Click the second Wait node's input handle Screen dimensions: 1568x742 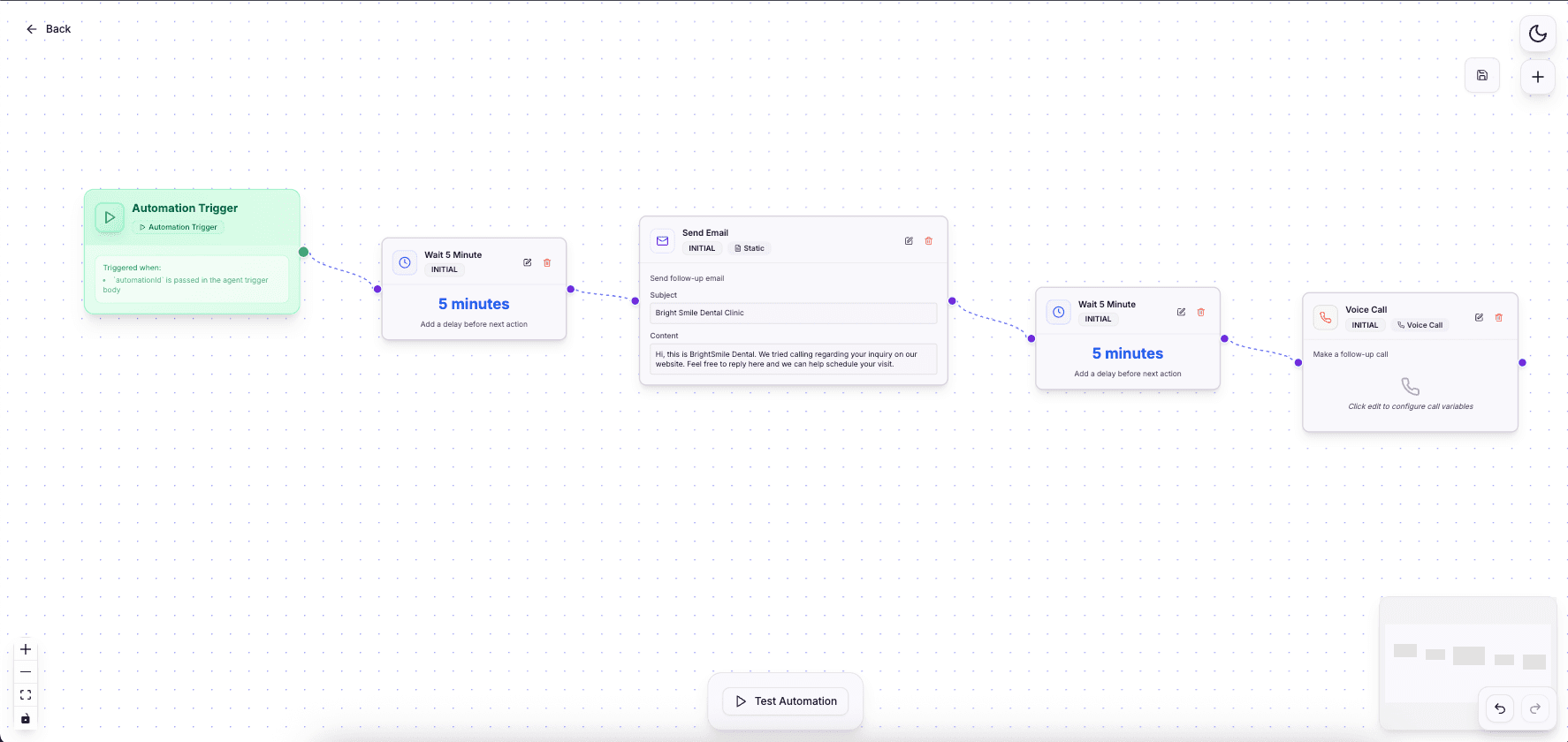pos(1031,338)
